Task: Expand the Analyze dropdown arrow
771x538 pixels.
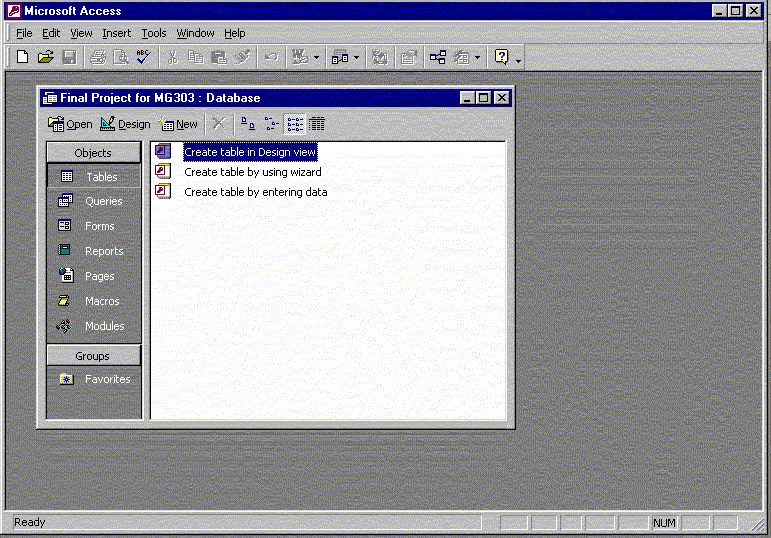Action: click(x=357, y=58)
